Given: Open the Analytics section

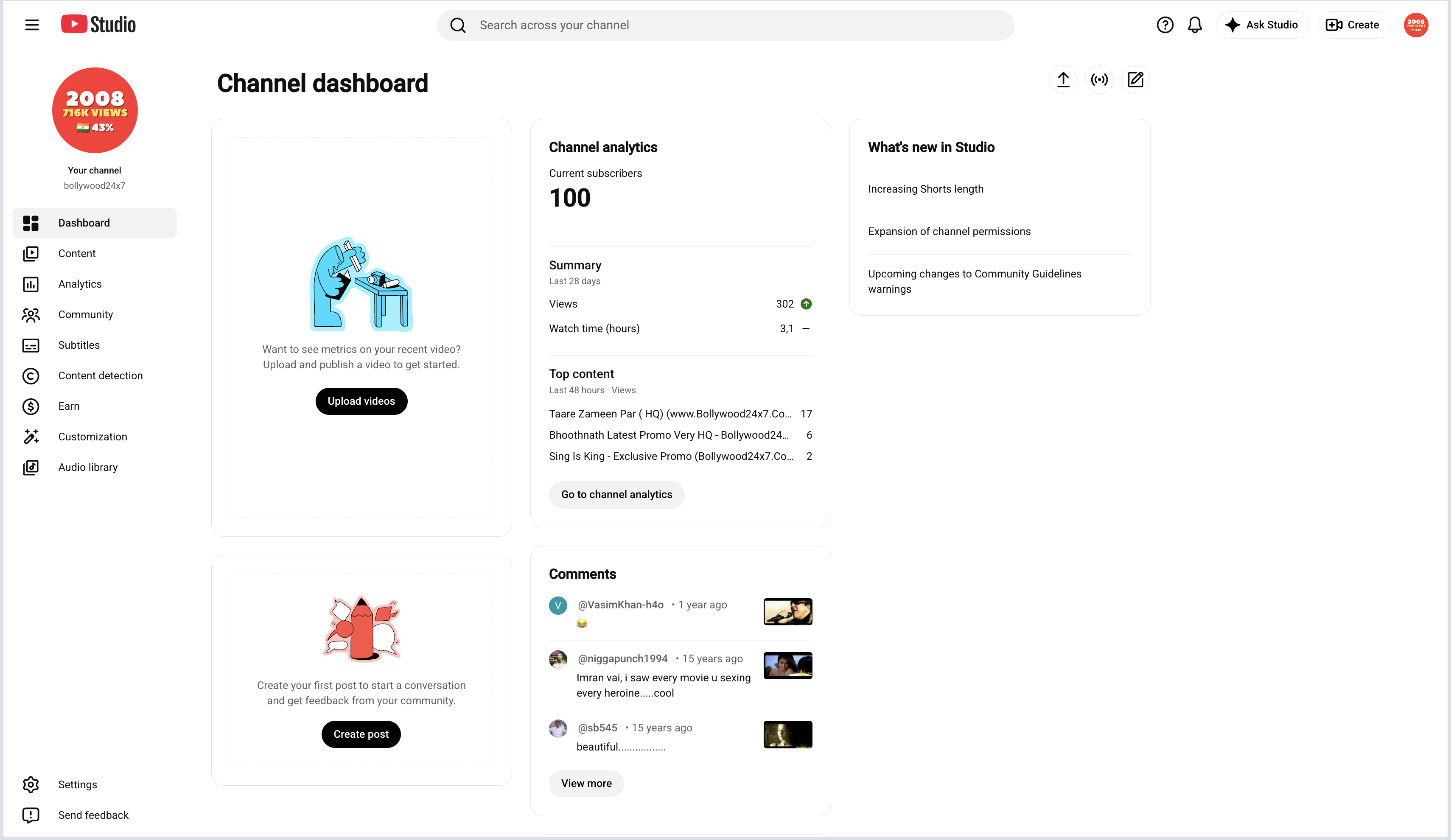Looking at the screenshot, I should (95, 284).
